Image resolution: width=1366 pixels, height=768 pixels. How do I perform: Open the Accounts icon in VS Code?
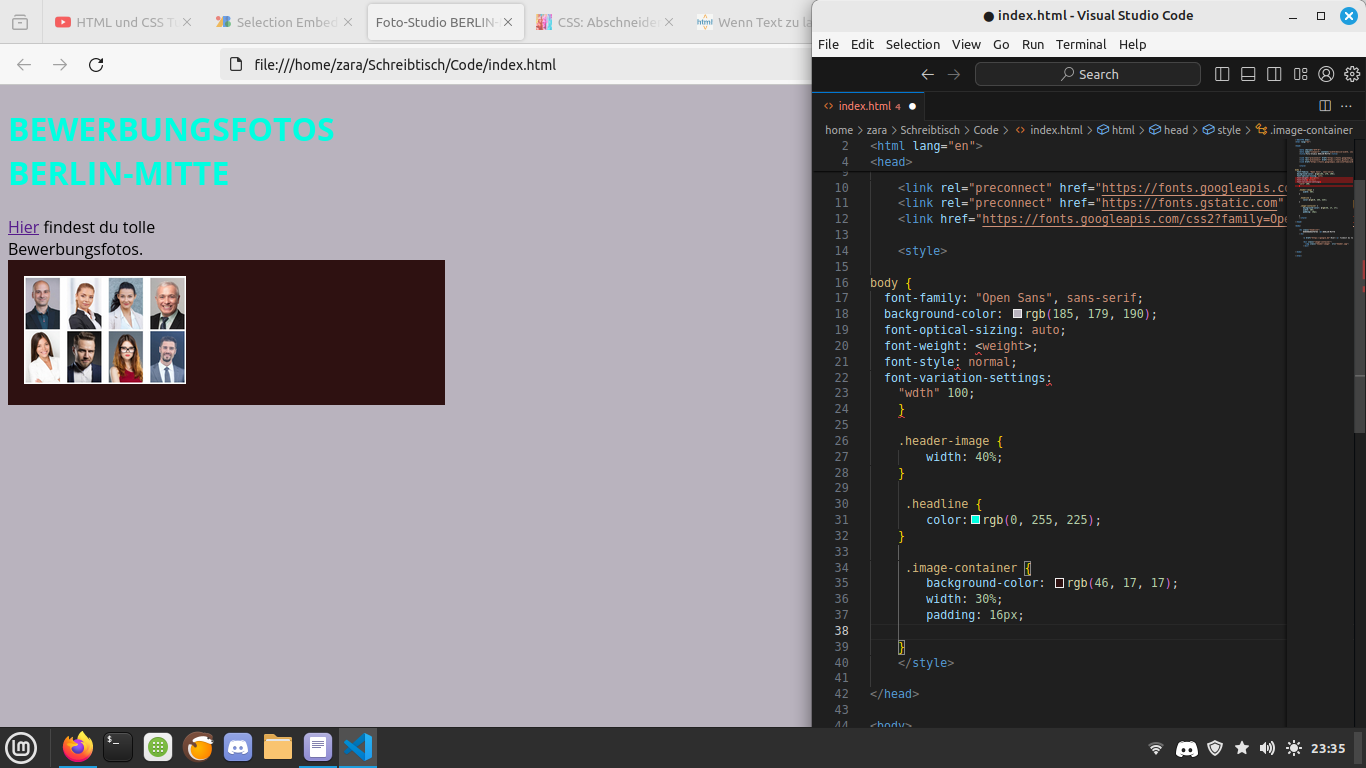tap(1326, 74)
